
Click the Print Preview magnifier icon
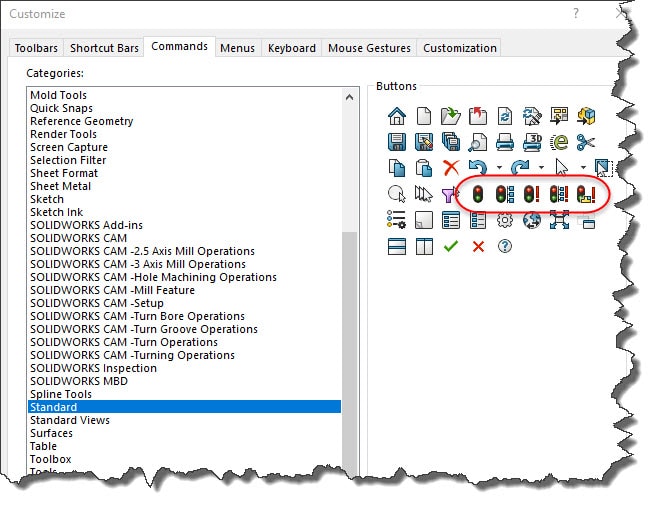pyautogui.click(x=478, y=142)
